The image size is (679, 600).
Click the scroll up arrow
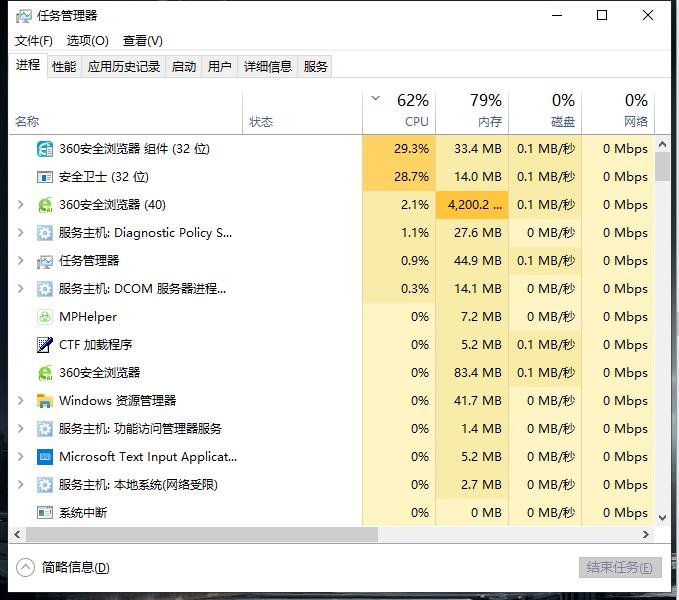point(662,144)
